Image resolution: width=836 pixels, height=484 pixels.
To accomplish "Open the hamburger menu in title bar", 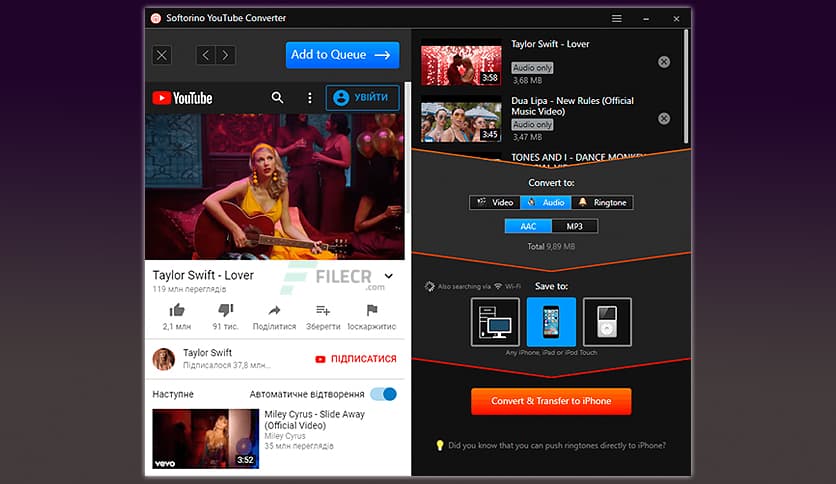I will [616, 18].
